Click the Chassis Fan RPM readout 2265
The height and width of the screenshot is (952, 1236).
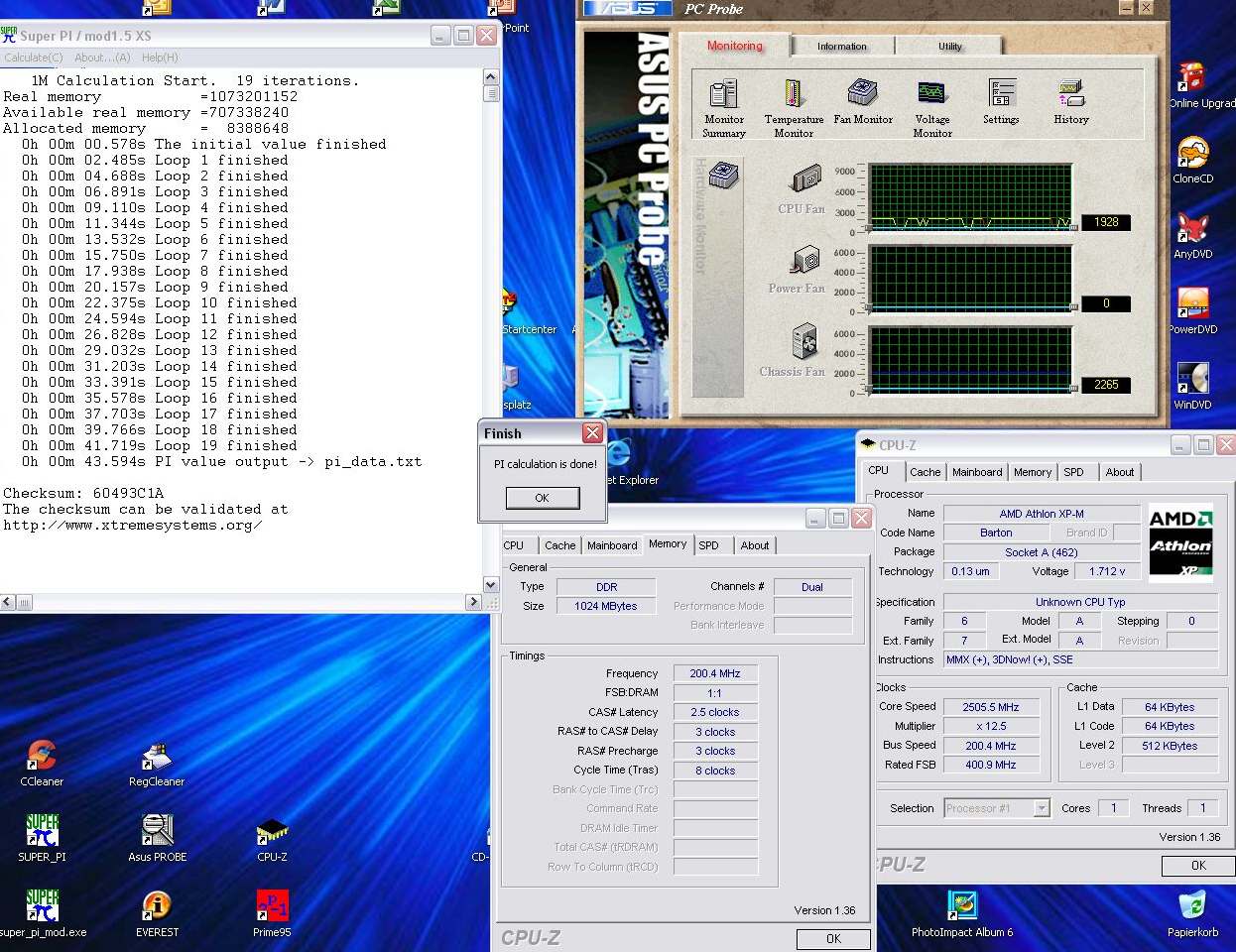(x=1106, y=385)
